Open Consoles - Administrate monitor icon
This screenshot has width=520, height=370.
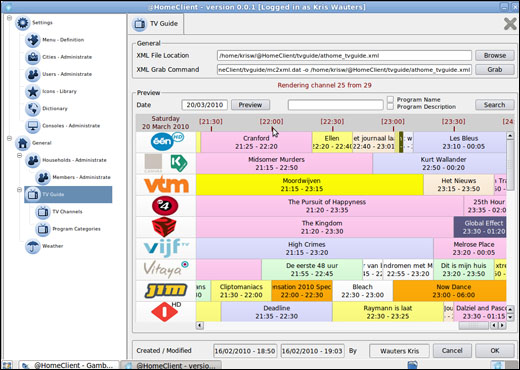point(33,126)
